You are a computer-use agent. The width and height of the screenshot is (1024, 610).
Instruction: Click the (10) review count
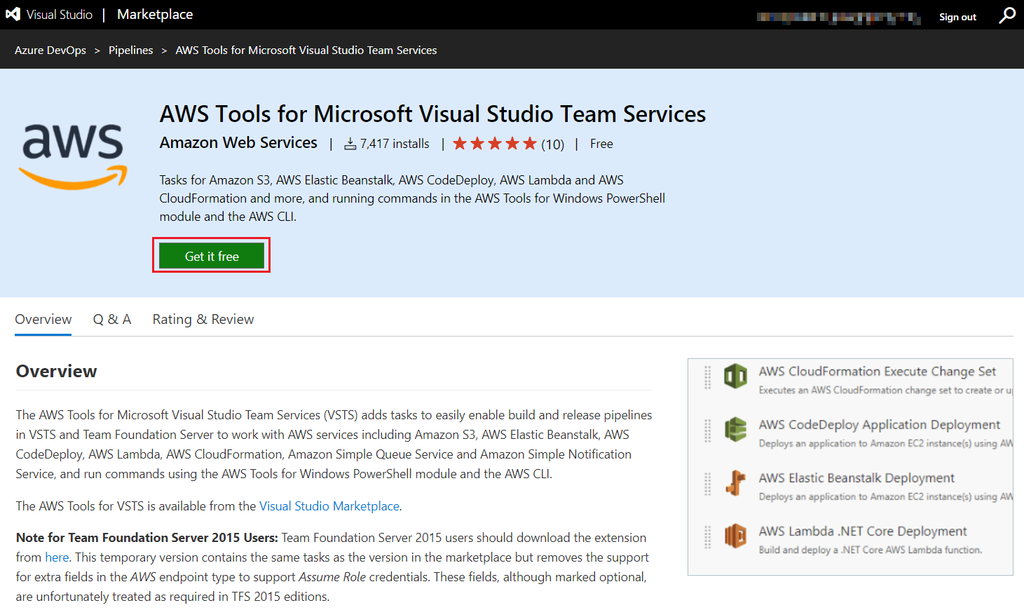[552, 144]
